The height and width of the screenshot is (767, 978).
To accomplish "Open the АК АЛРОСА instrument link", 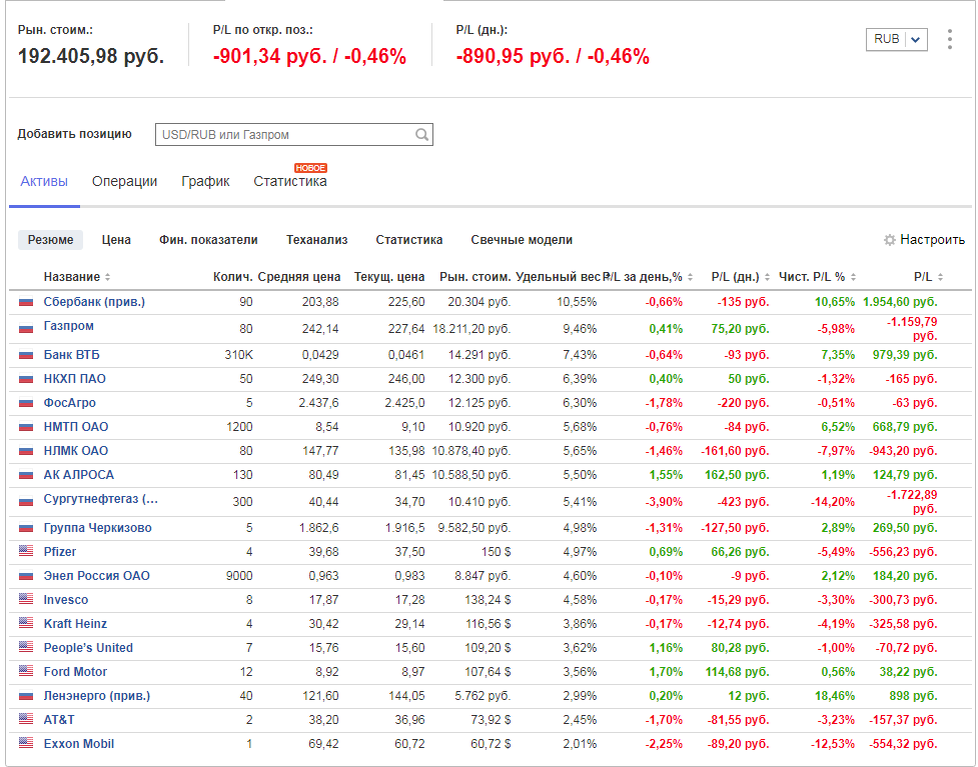I will pyautogui.click(x=79, y=475).
